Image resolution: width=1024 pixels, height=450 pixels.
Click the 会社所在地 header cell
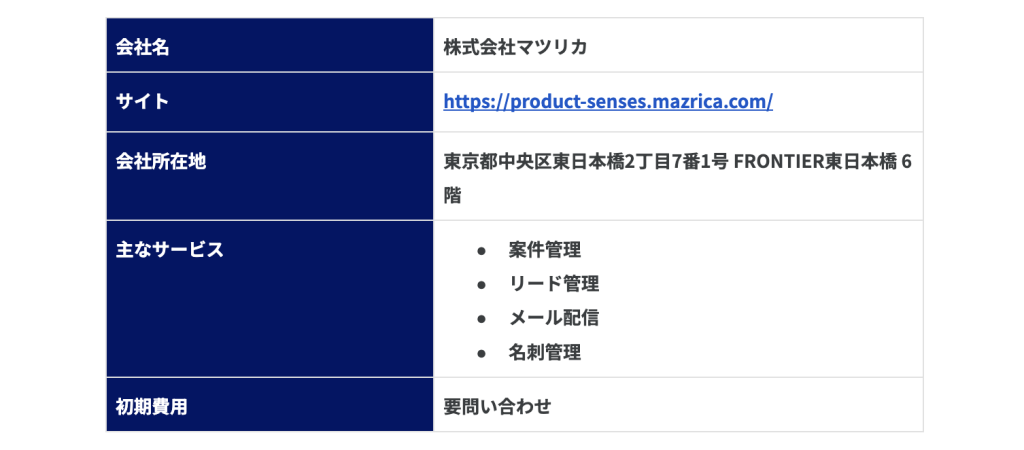[270, 176]
